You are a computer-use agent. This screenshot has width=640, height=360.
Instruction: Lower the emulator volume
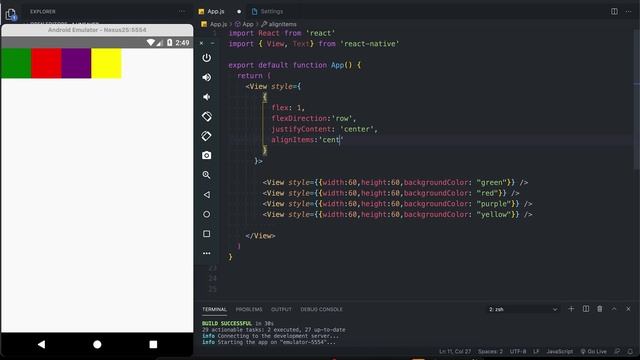pyautogui.click(x=207, y=97)
